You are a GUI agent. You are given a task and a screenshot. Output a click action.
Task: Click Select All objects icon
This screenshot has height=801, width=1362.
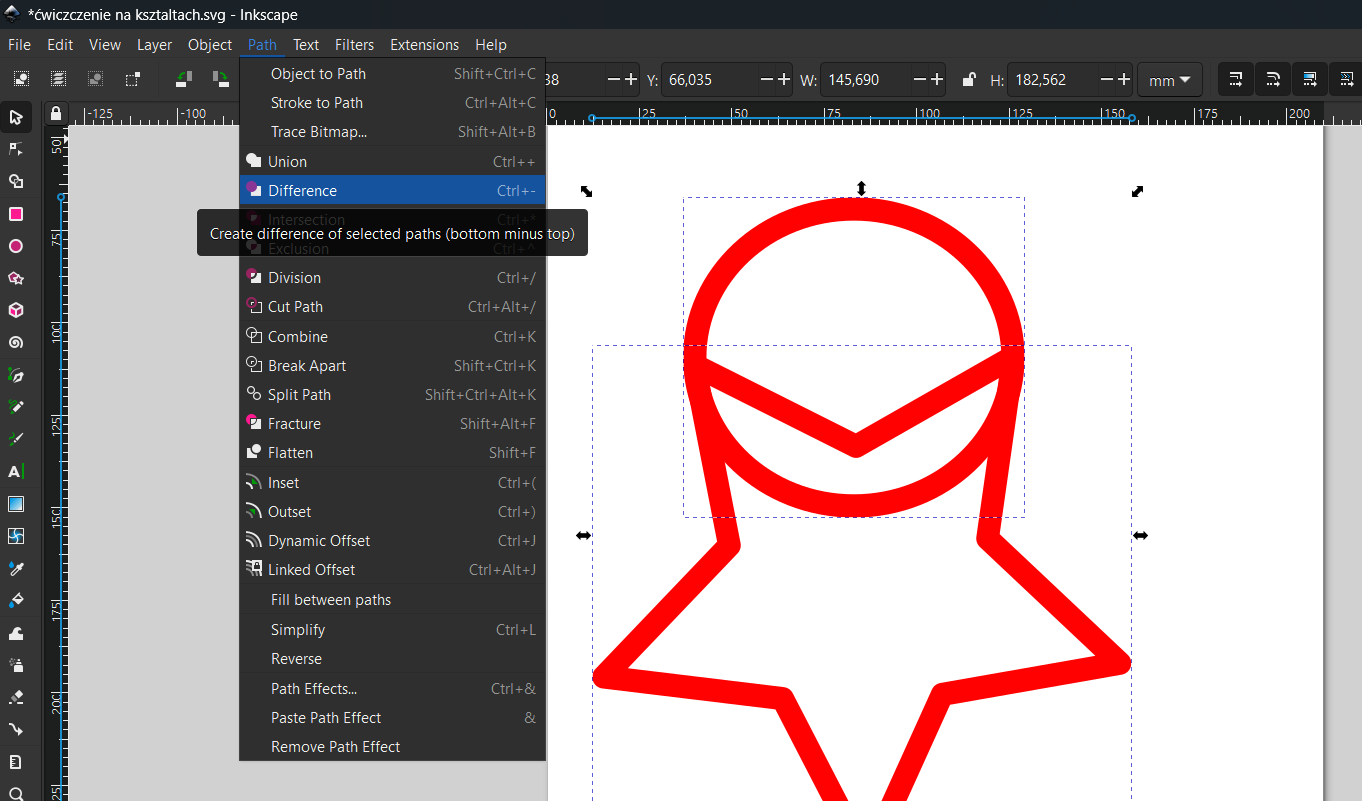click(21, 79)
